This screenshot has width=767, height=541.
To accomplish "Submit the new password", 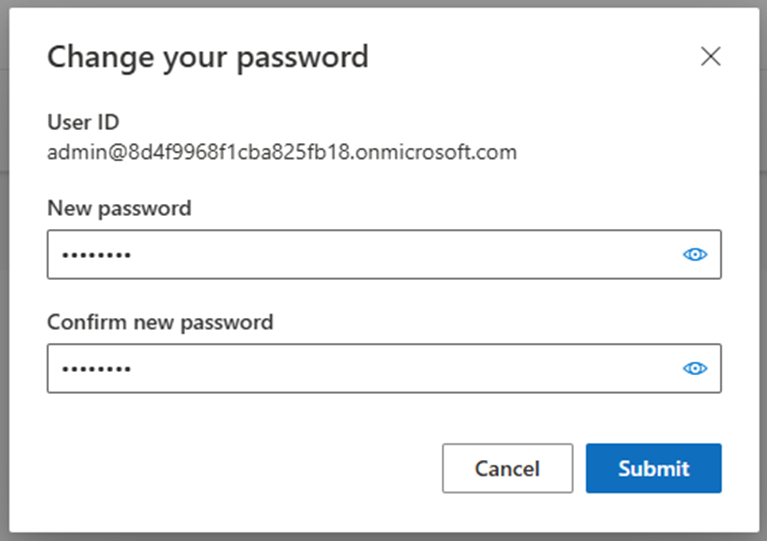I will point(654,468).
